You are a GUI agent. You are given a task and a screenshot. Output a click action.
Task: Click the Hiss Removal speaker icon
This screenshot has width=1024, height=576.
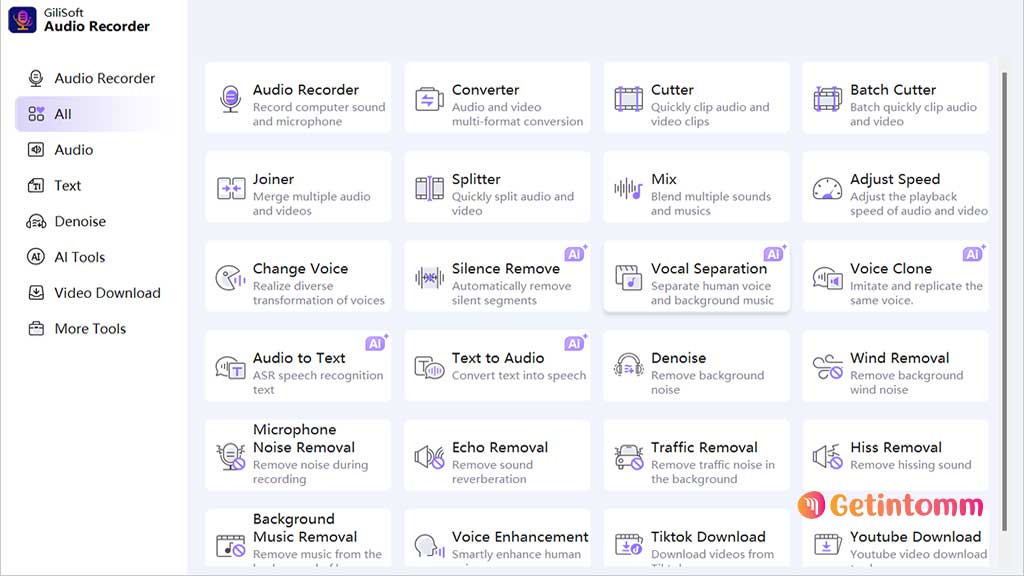coord(827,457)
